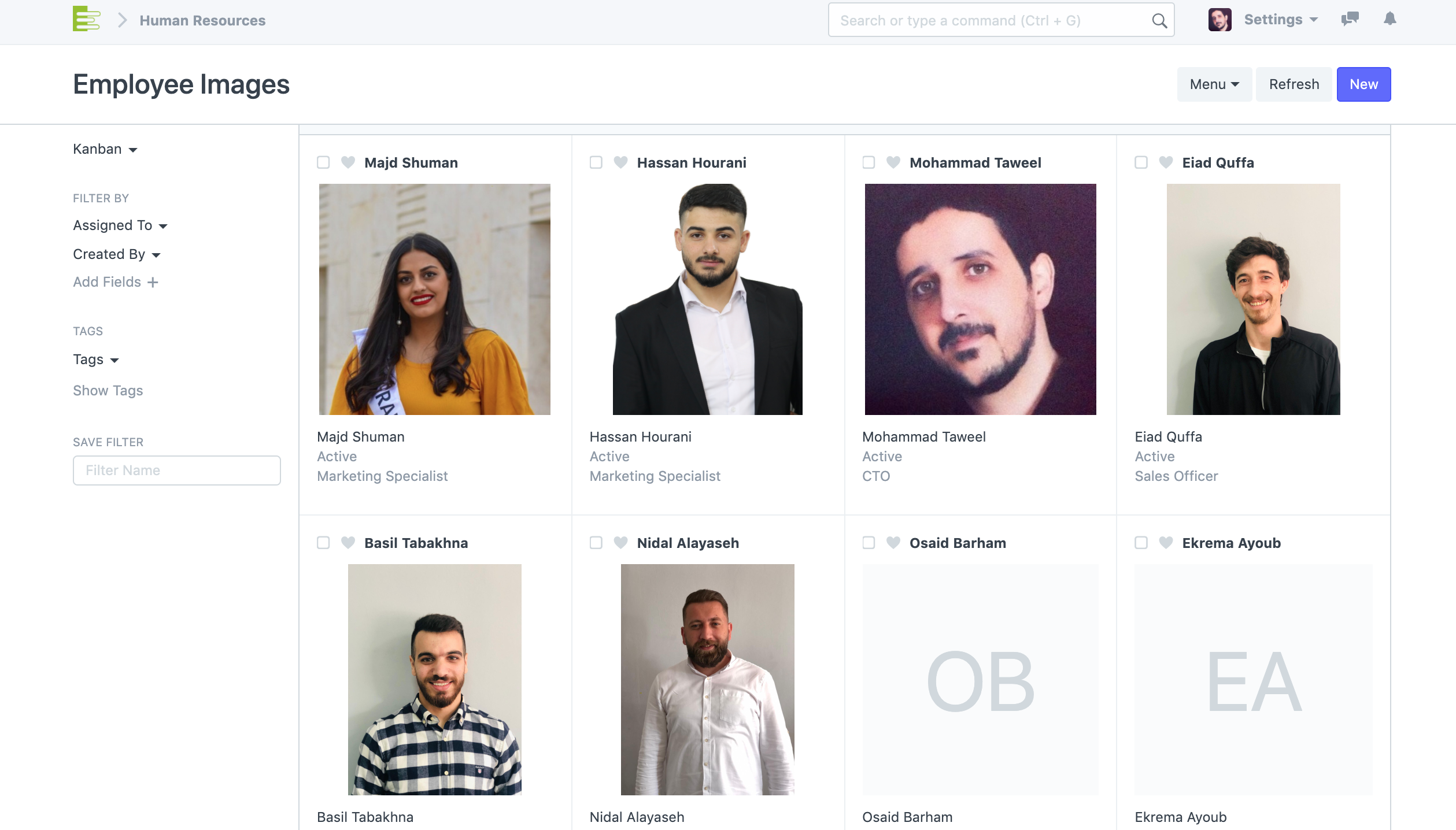
Task: Click heart icon beside Osaid Barham
Action: pos(893,543)
